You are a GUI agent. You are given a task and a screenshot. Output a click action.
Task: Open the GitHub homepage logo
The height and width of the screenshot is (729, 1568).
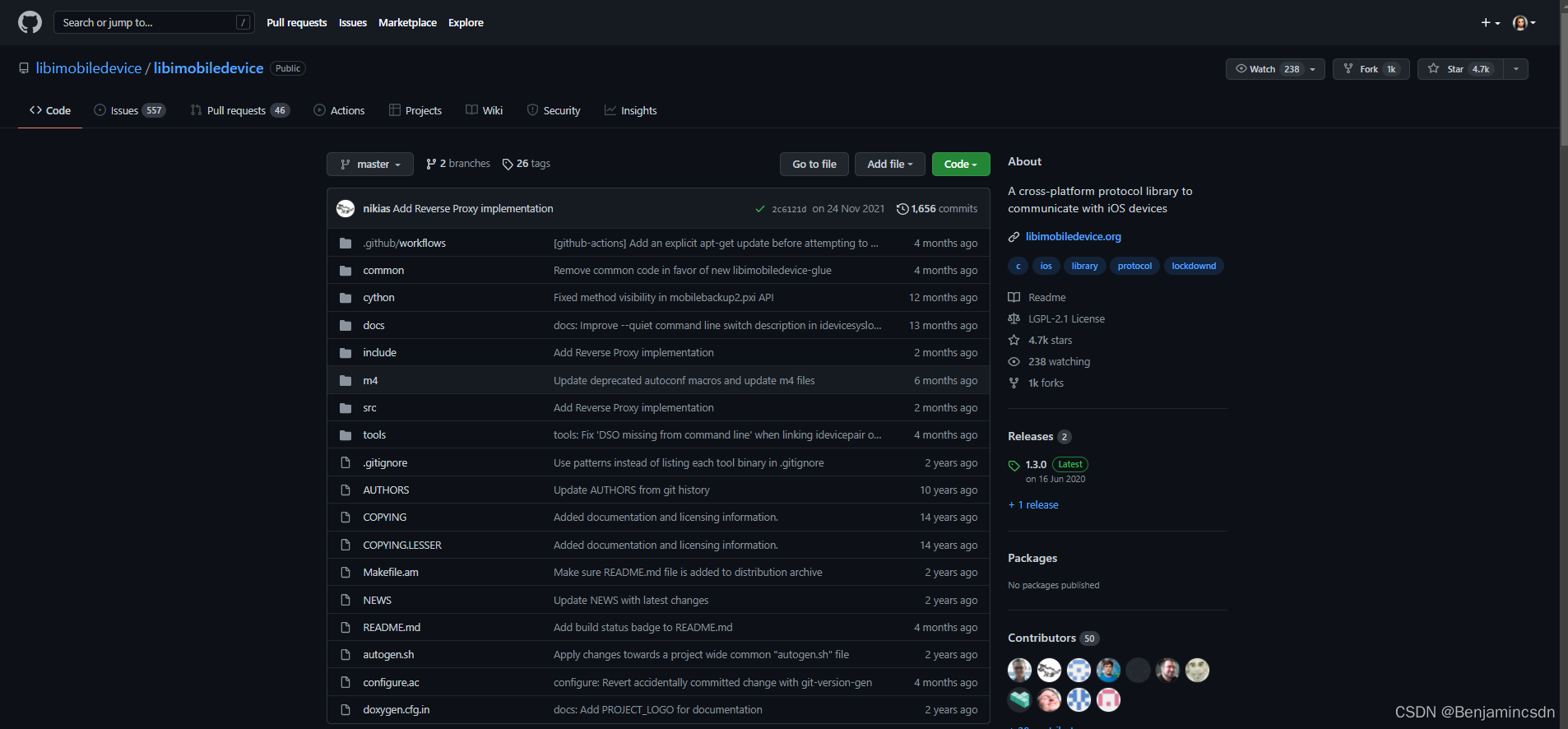pos(30,22)
